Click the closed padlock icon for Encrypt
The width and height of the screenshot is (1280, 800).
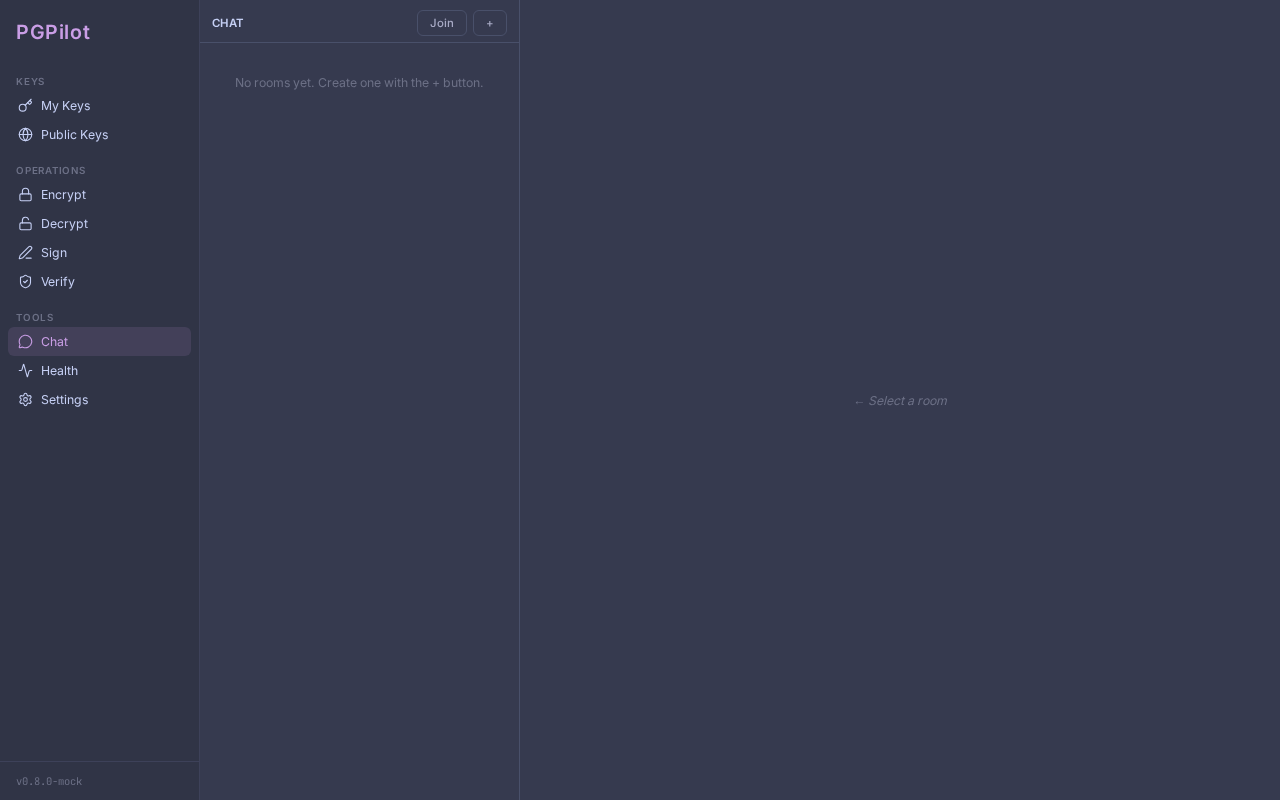point(25,195)
